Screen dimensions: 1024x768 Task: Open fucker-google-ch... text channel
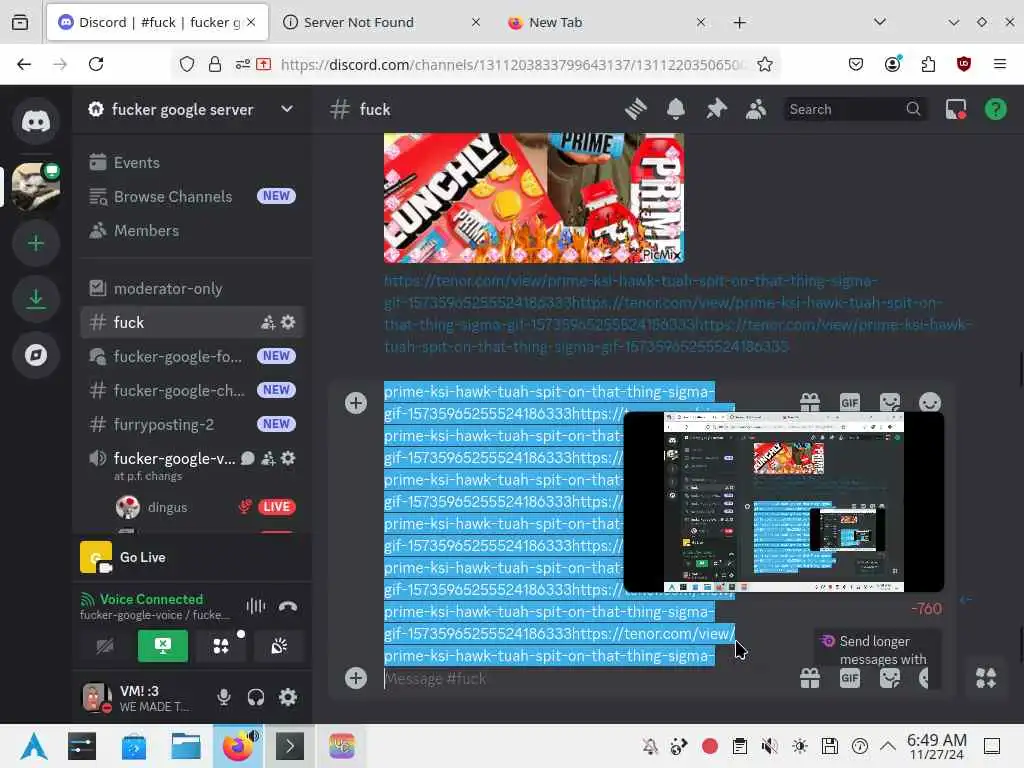click(x=193, y=391)
